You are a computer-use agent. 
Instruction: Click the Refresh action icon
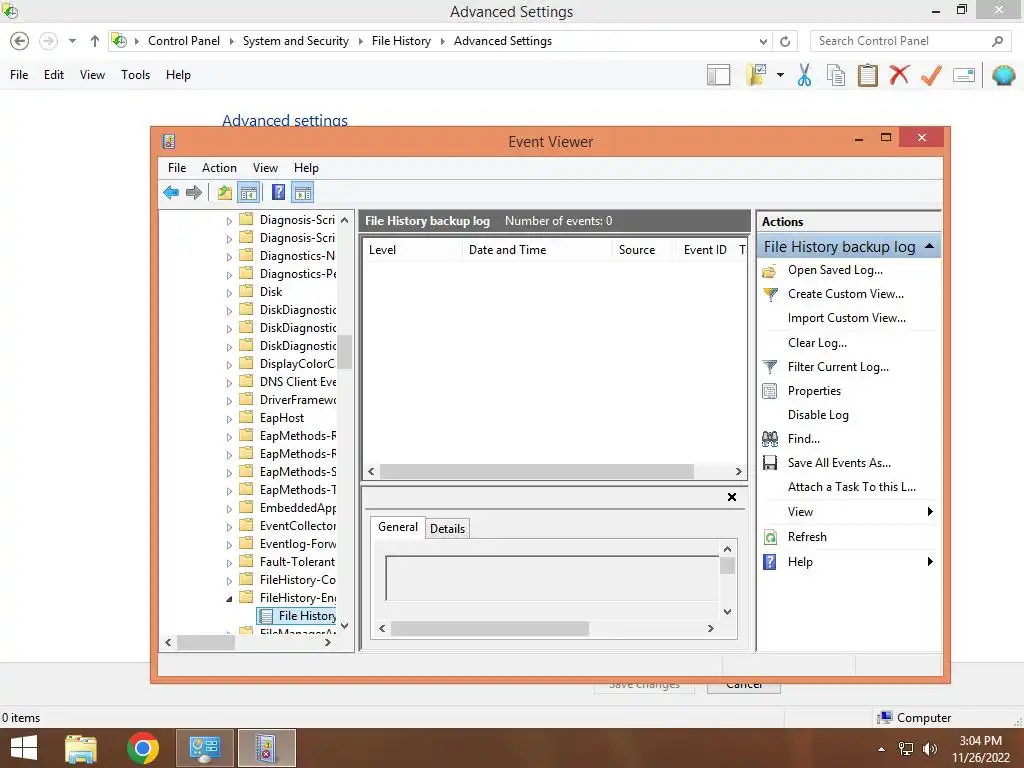pyautogui.click(x=771, y=537)
